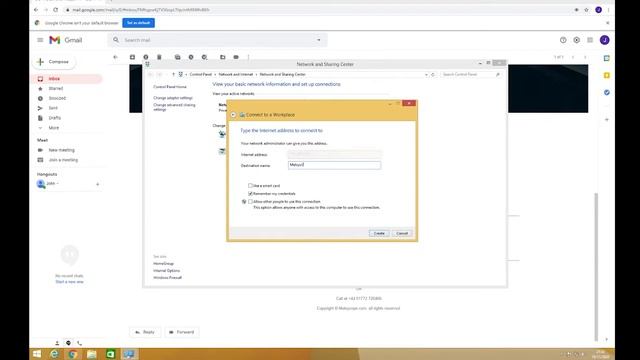Click the Gmail logo

coord(66,40)
